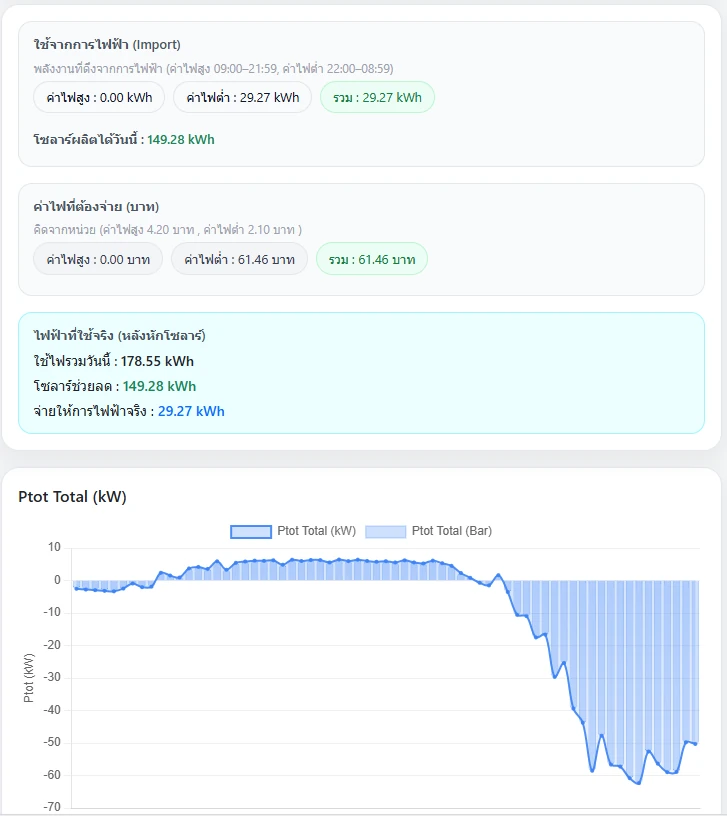Click the green รวม : 61.46 บาท pill

[372, 259]
